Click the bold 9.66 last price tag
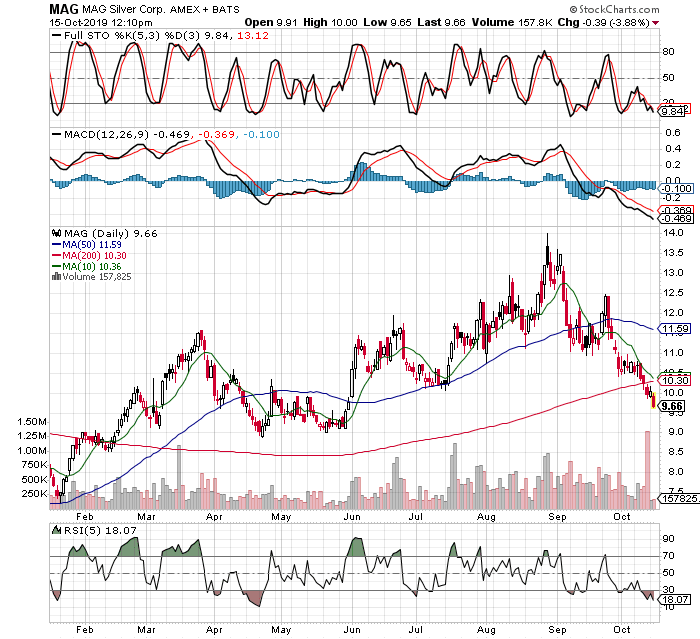The image size is (700, 639). click(x=672, y=406)
